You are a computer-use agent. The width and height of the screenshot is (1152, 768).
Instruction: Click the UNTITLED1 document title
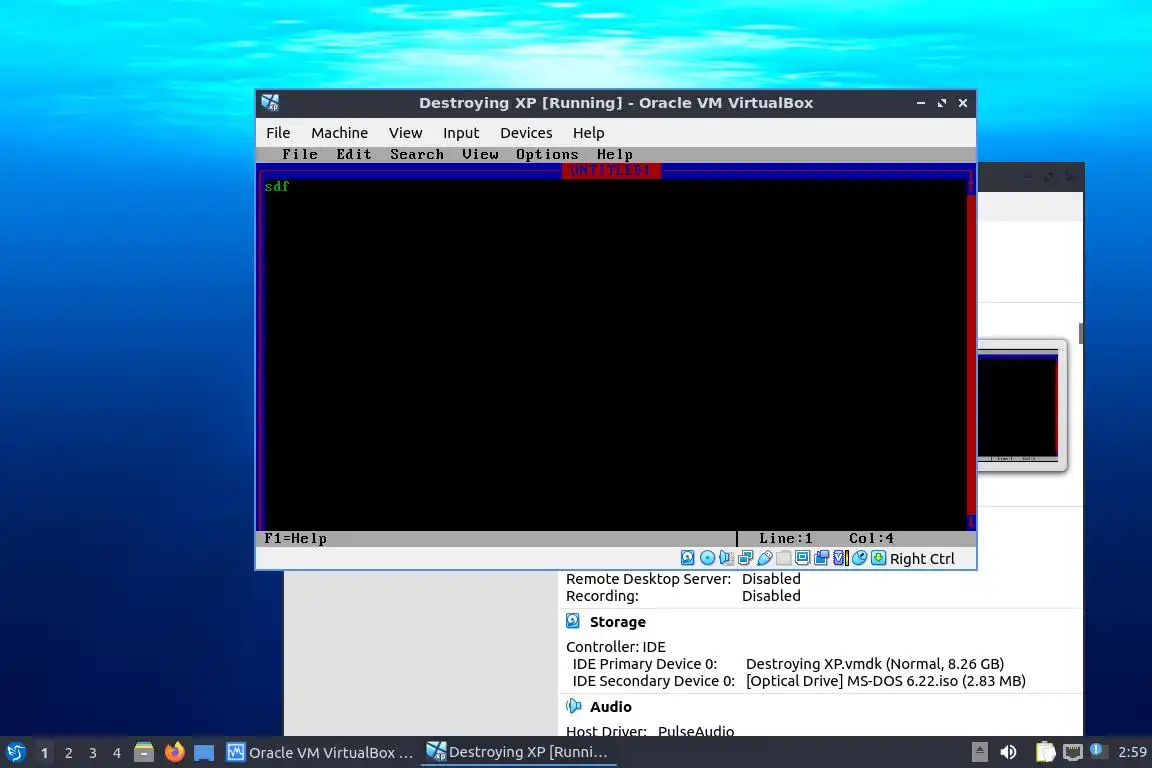[611, 171]
